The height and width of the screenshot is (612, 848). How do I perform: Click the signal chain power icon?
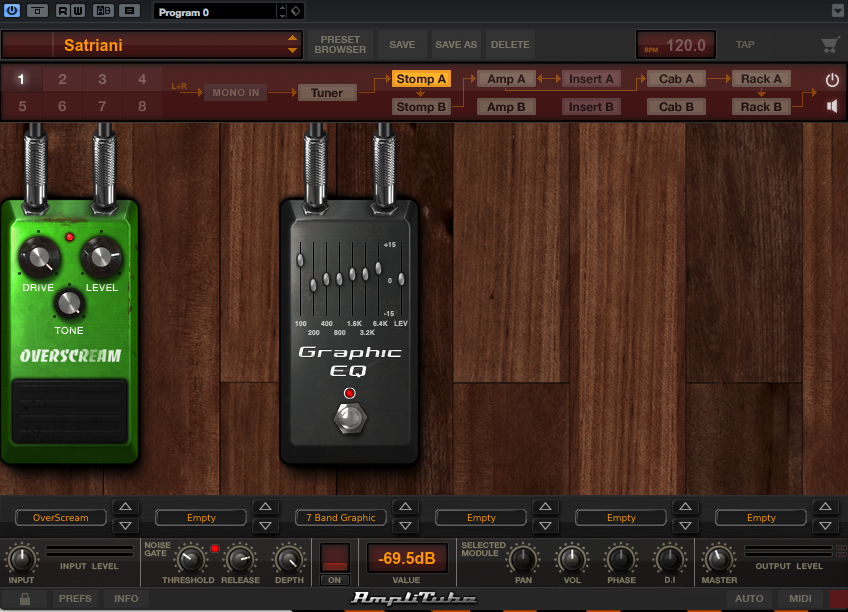(832, 80)
